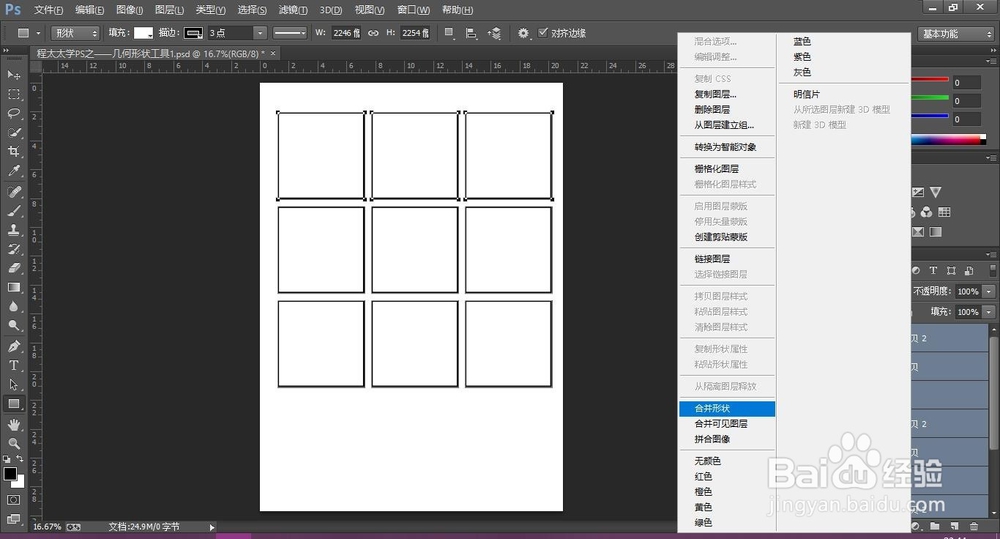Select the Spot Healing Brush tool
Viewport: 1000px width, 539px height.
[x=13, y=192]
